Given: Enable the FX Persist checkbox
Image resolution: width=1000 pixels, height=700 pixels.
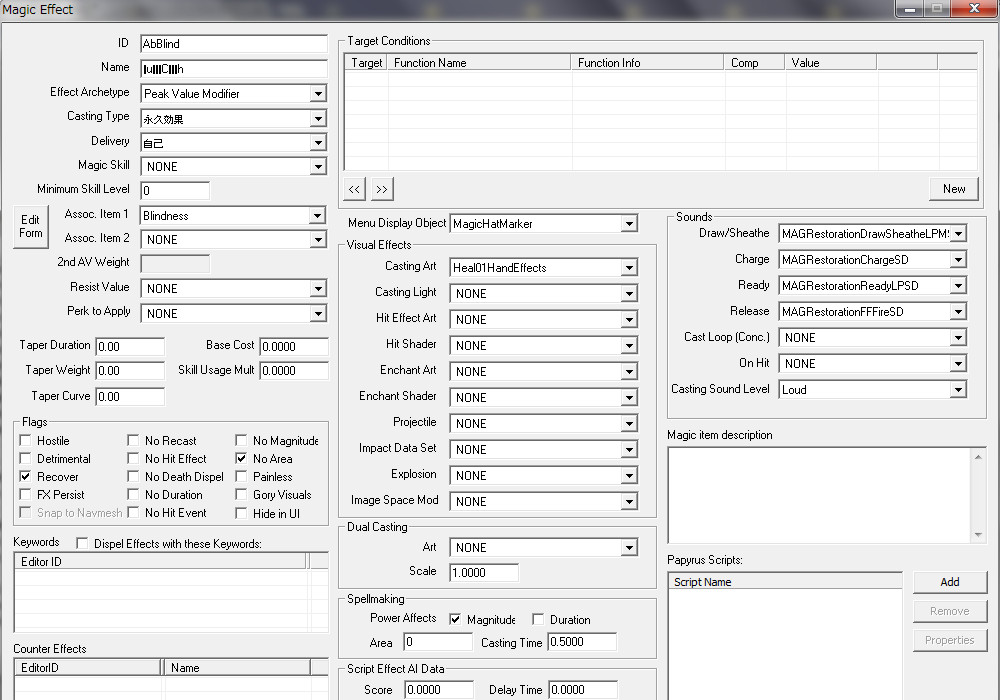Looking at the screenshot, I should click(x=26, y=494).
